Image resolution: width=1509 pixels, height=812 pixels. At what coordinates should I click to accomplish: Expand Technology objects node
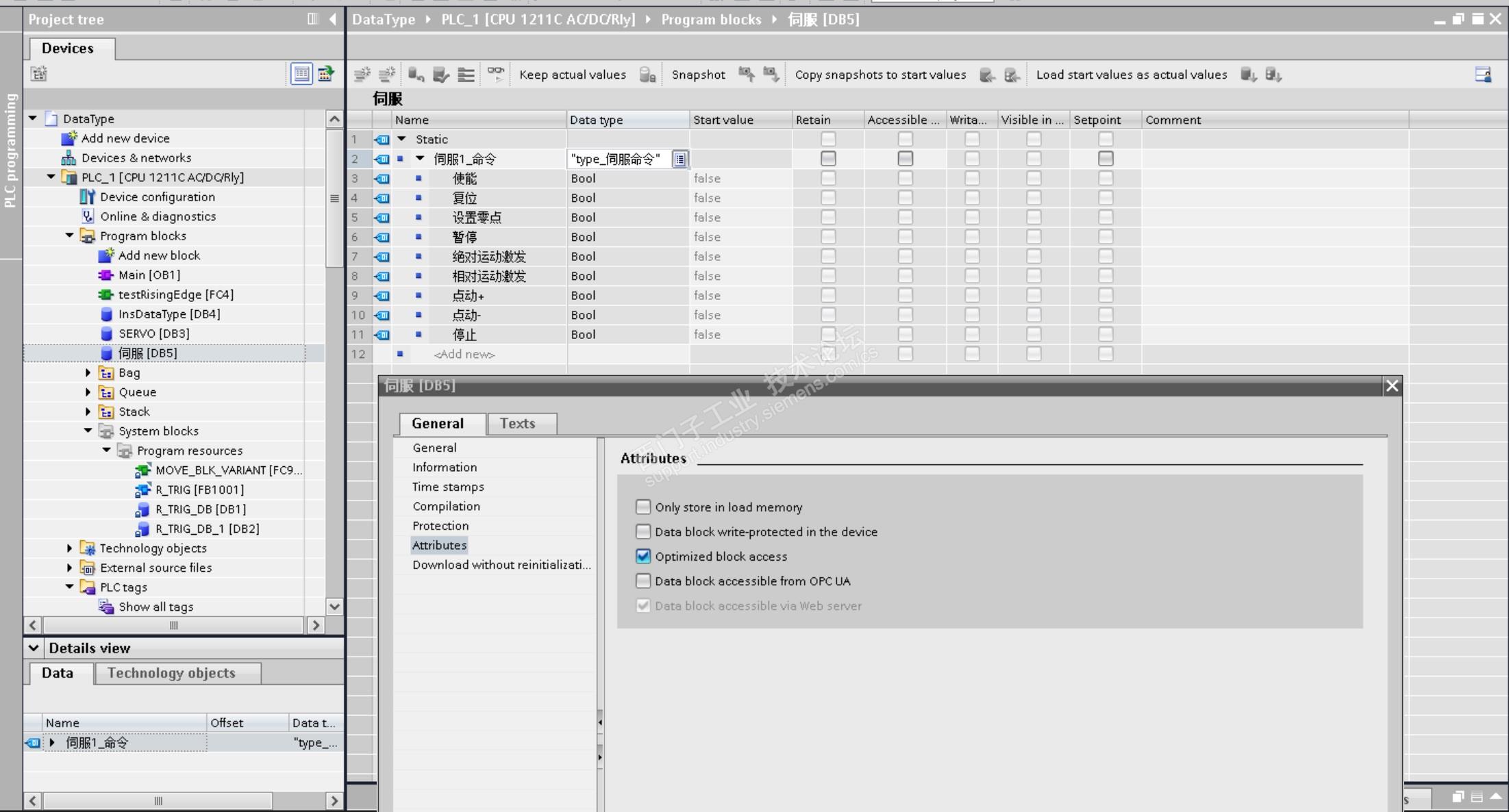point(69,548)
